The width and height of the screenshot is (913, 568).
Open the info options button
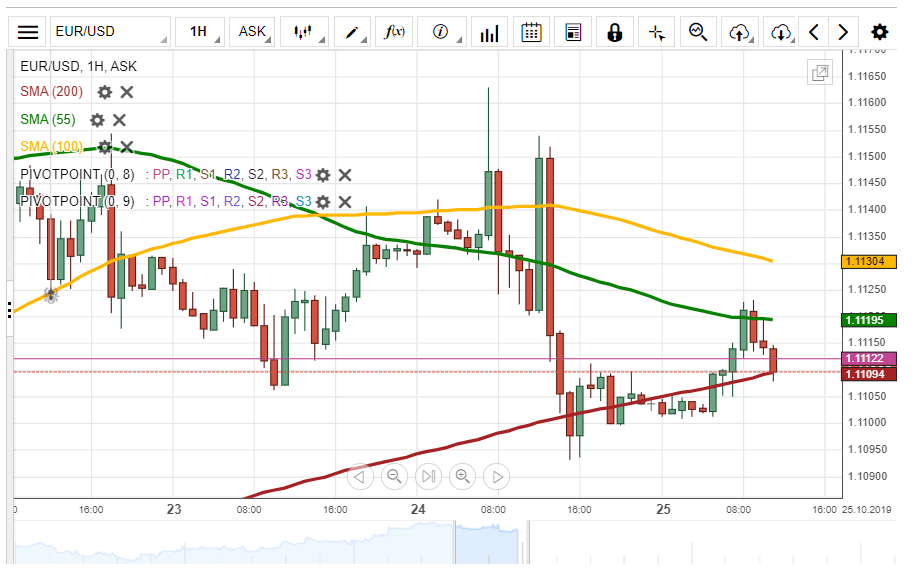(442, 31)
